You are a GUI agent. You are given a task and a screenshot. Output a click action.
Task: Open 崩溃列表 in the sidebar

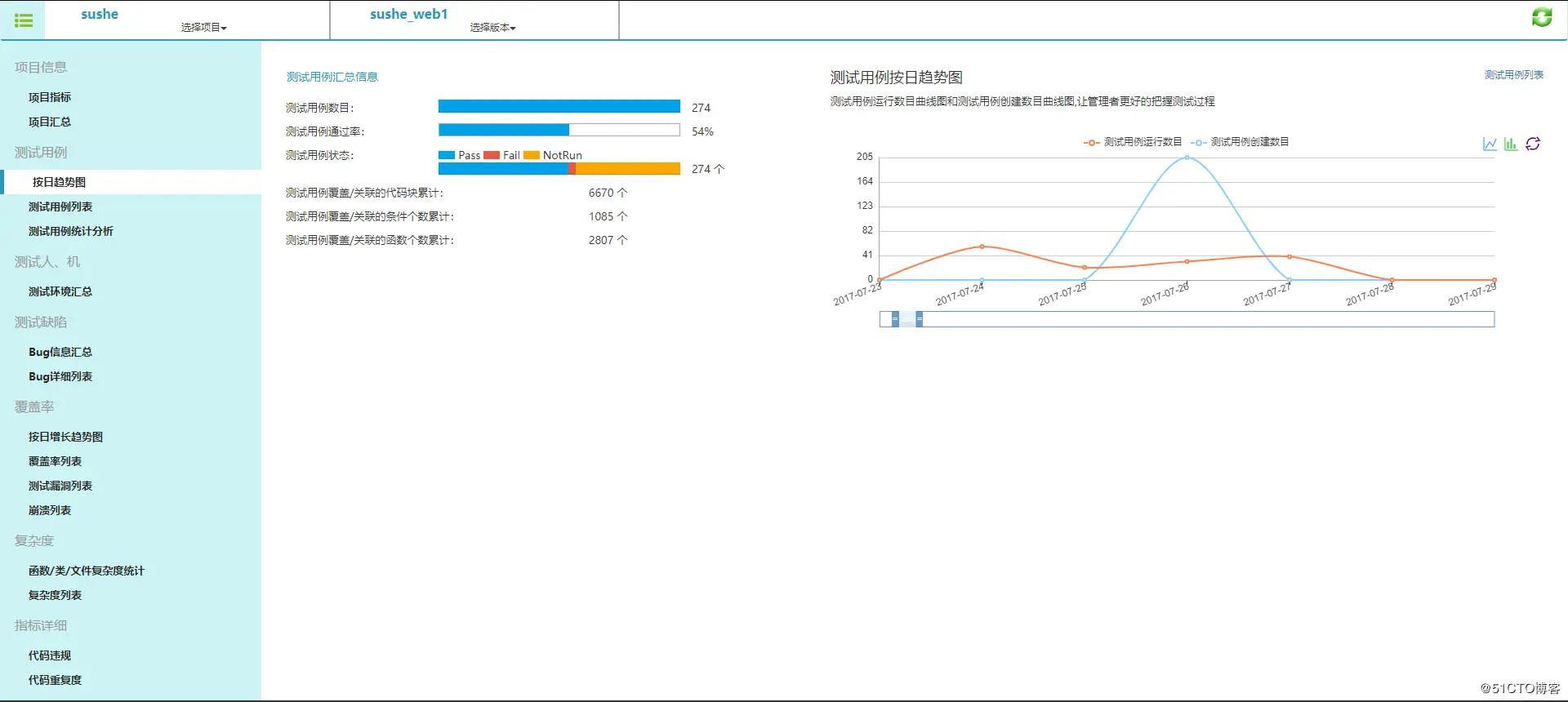pyautogui.click(x=50, y=510)
